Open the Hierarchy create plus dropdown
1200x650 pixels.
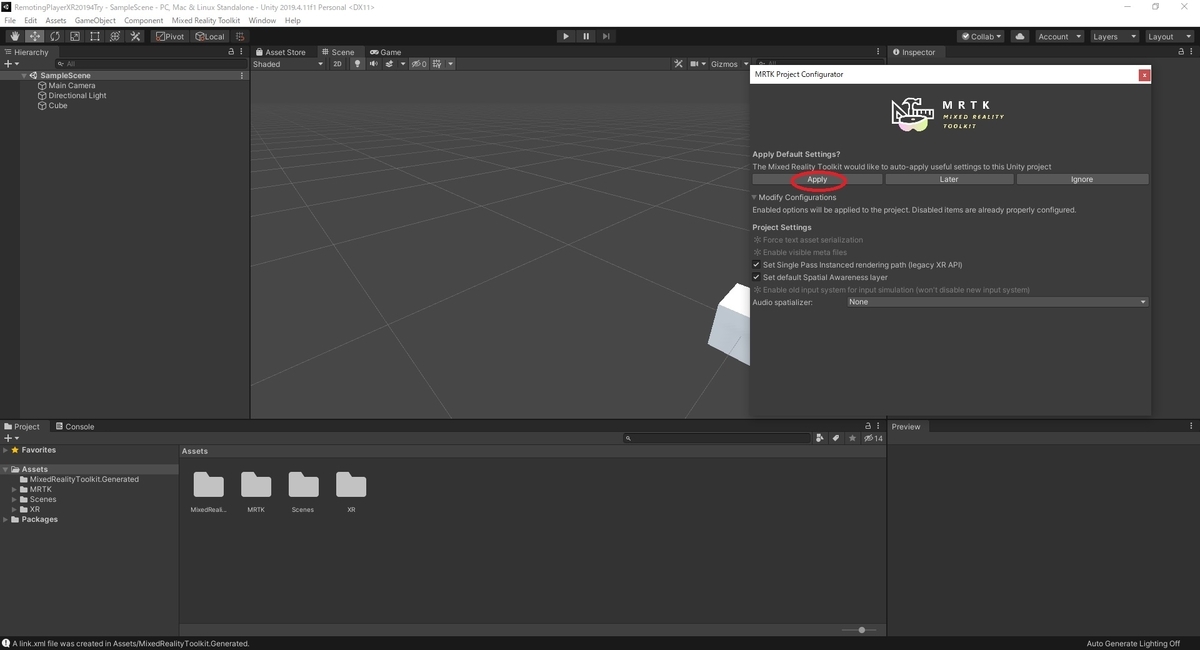11,64
